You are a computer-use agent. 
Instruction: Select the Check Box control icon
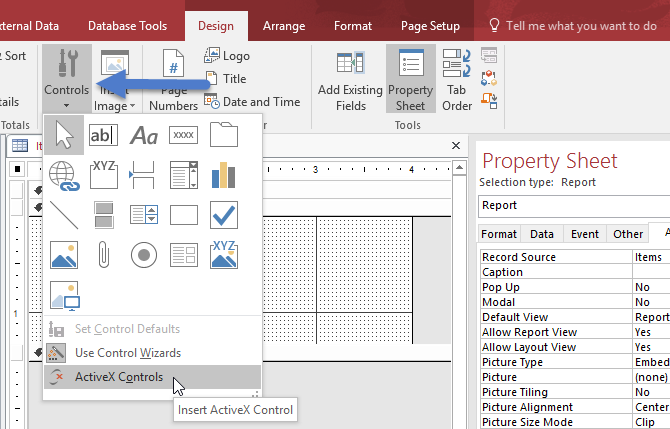(x=224, y=215)
